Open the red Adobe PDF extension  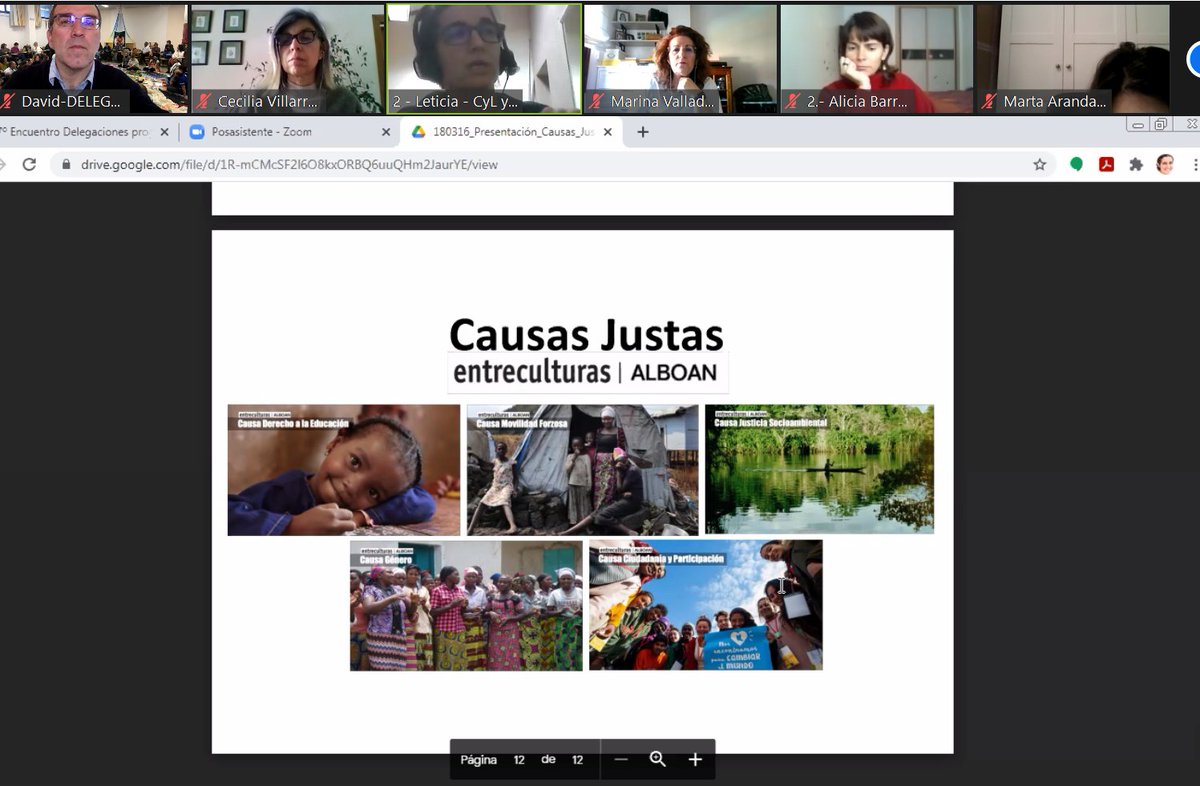pyautogui.click(x=1106, y=164)
